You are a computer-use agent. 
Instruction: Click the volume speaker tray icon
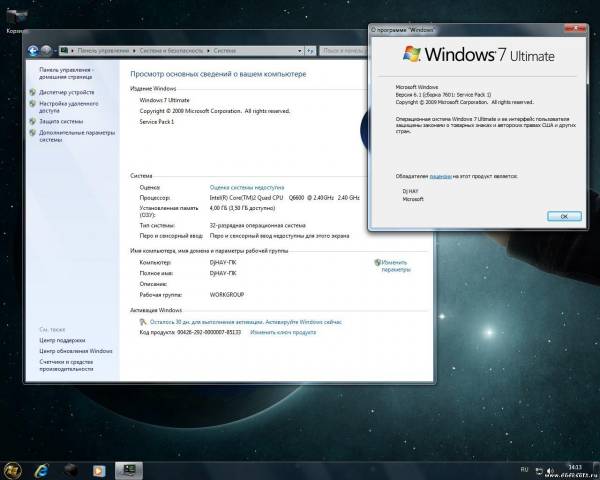click(550, 471)
